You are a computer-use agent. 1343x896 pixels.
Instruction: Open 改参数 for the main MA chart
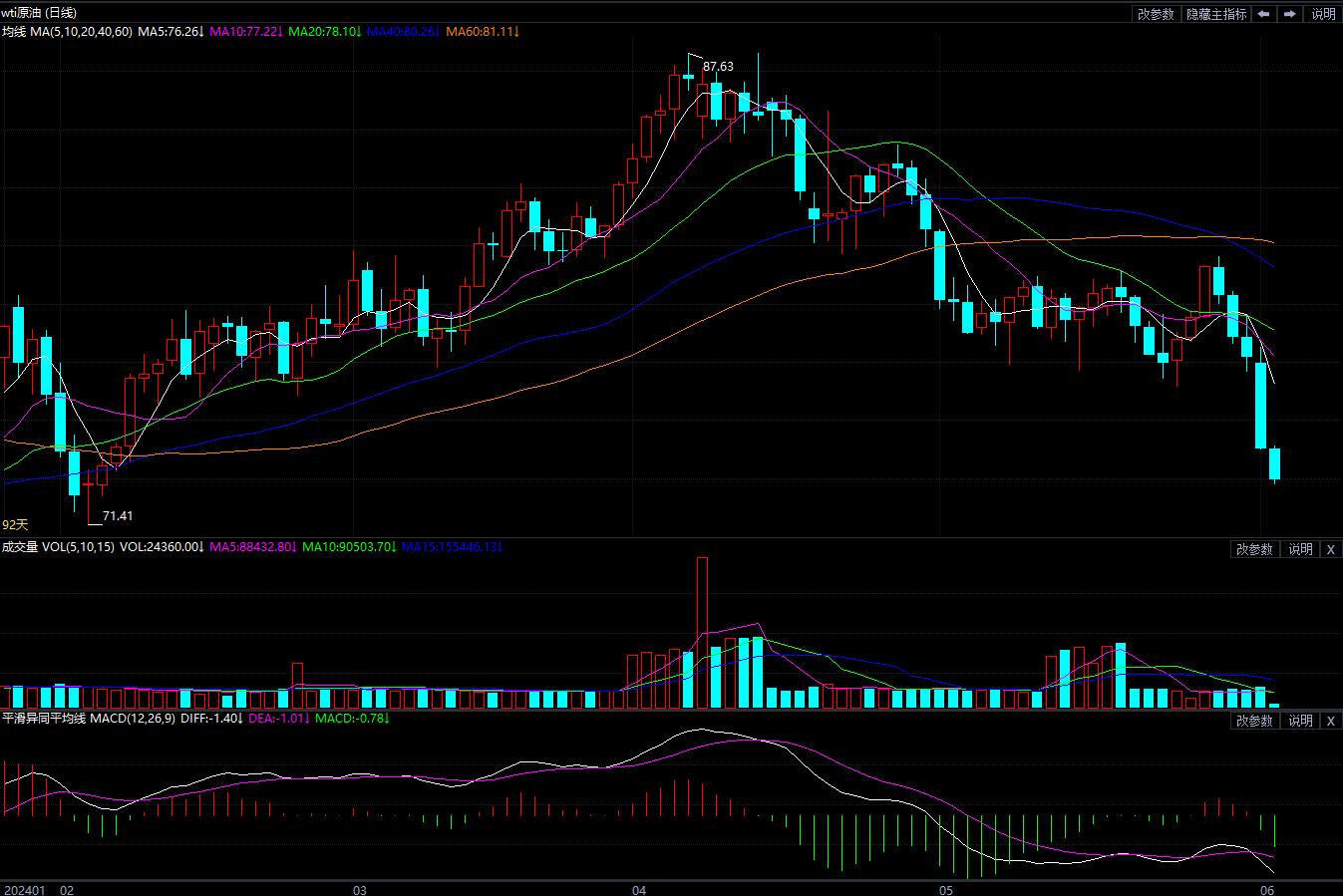pyautogui.click(x=1157, y=14)
